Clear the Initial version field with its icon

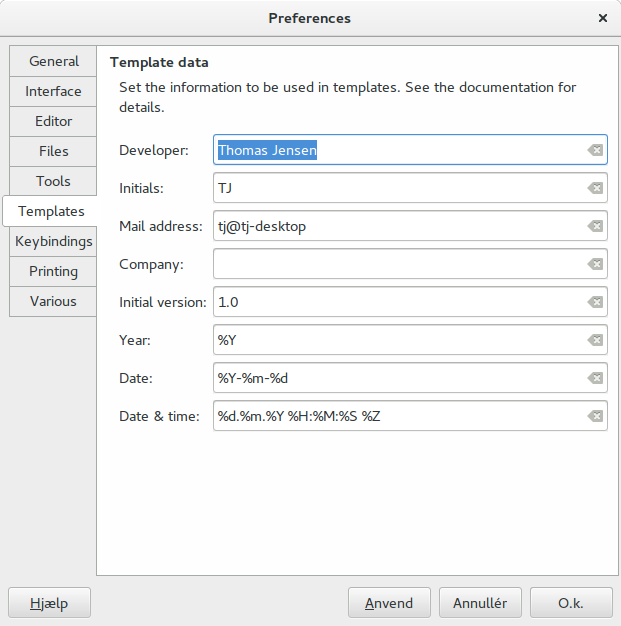[x=595, y=302]
